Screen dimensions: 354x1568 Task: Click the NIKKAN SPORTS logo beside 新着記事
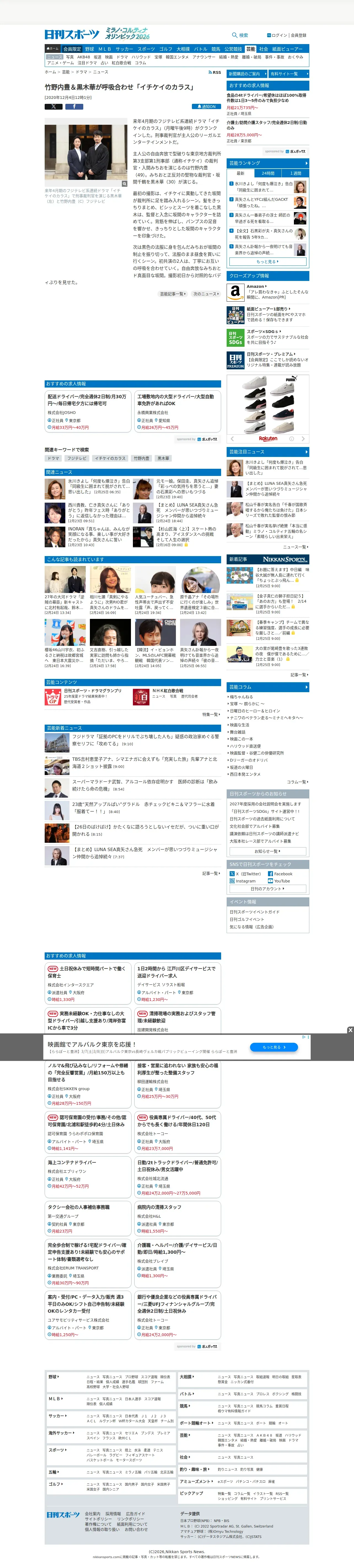pyautogui.click(x=285, y=559)
